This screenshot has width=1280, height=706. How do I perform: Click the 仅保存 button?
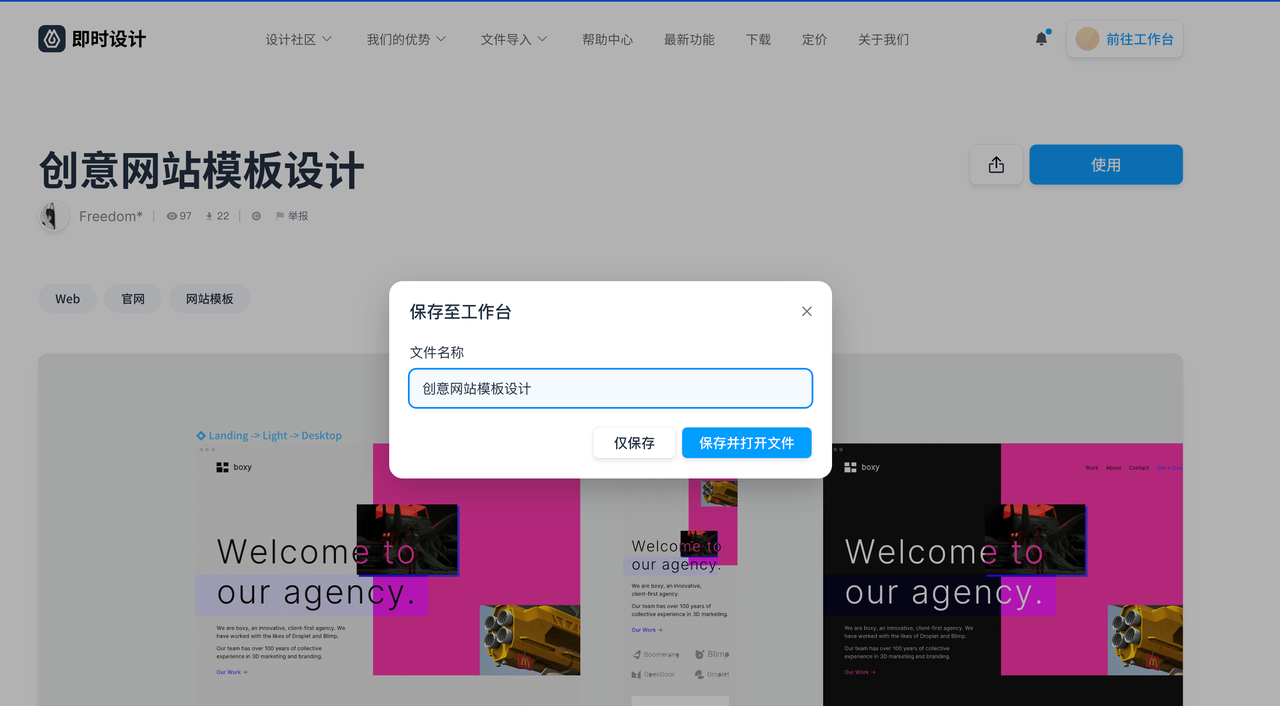pyautogui.click(x=634, y=443)
